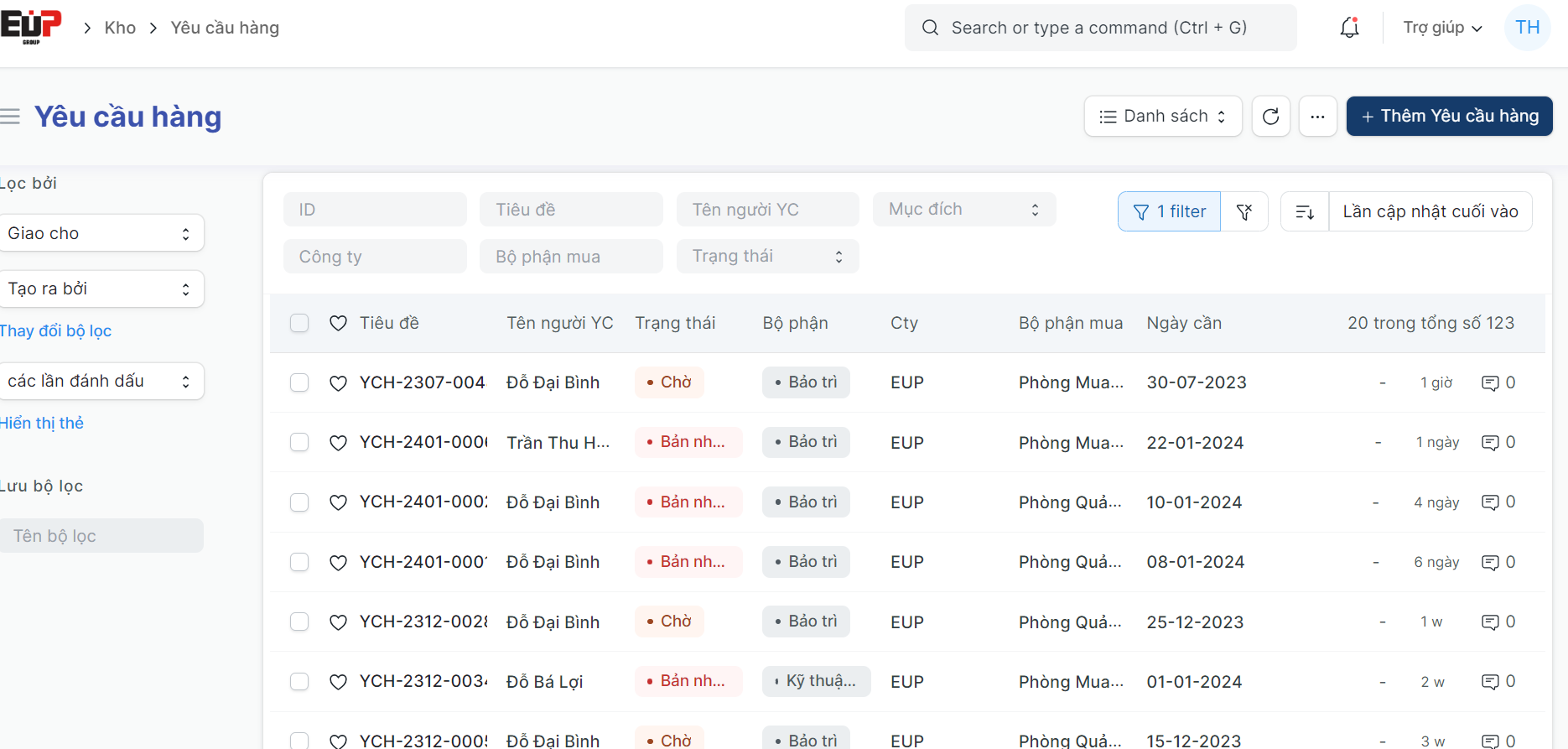Expand the Trạng thái filter dropdown
The image size is (1568, 749).
point(767,257)
